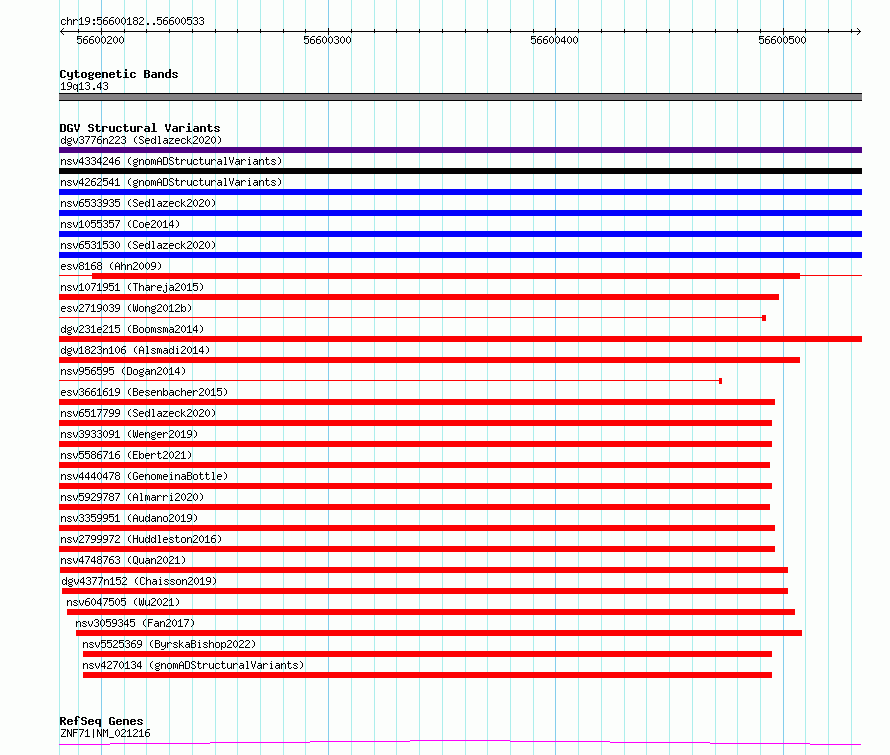Click ruler coordinate 56600500
Screen dimensions: 890x755
pyautogui.click(x=782, y=40)
